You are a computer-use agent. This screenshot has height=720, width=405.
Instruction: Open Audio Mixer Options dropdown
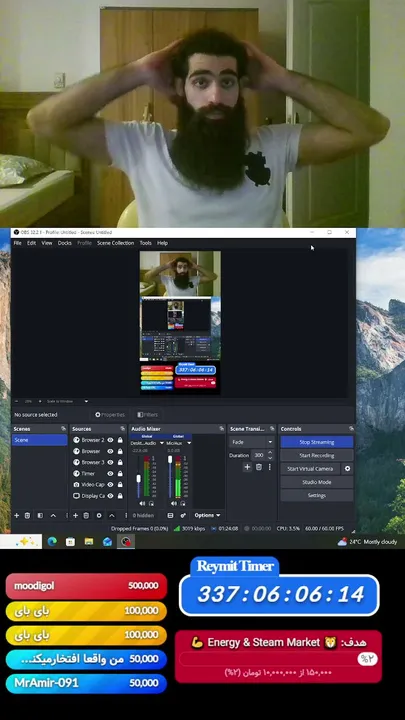coord(207,515)
